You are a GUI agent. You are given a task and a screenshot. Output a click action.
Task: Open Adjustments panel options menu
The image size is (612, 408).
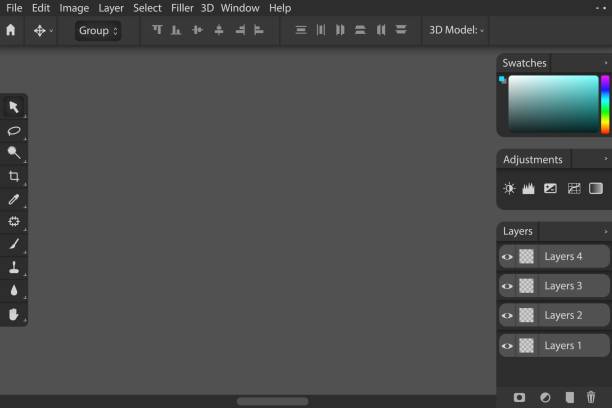606,159
